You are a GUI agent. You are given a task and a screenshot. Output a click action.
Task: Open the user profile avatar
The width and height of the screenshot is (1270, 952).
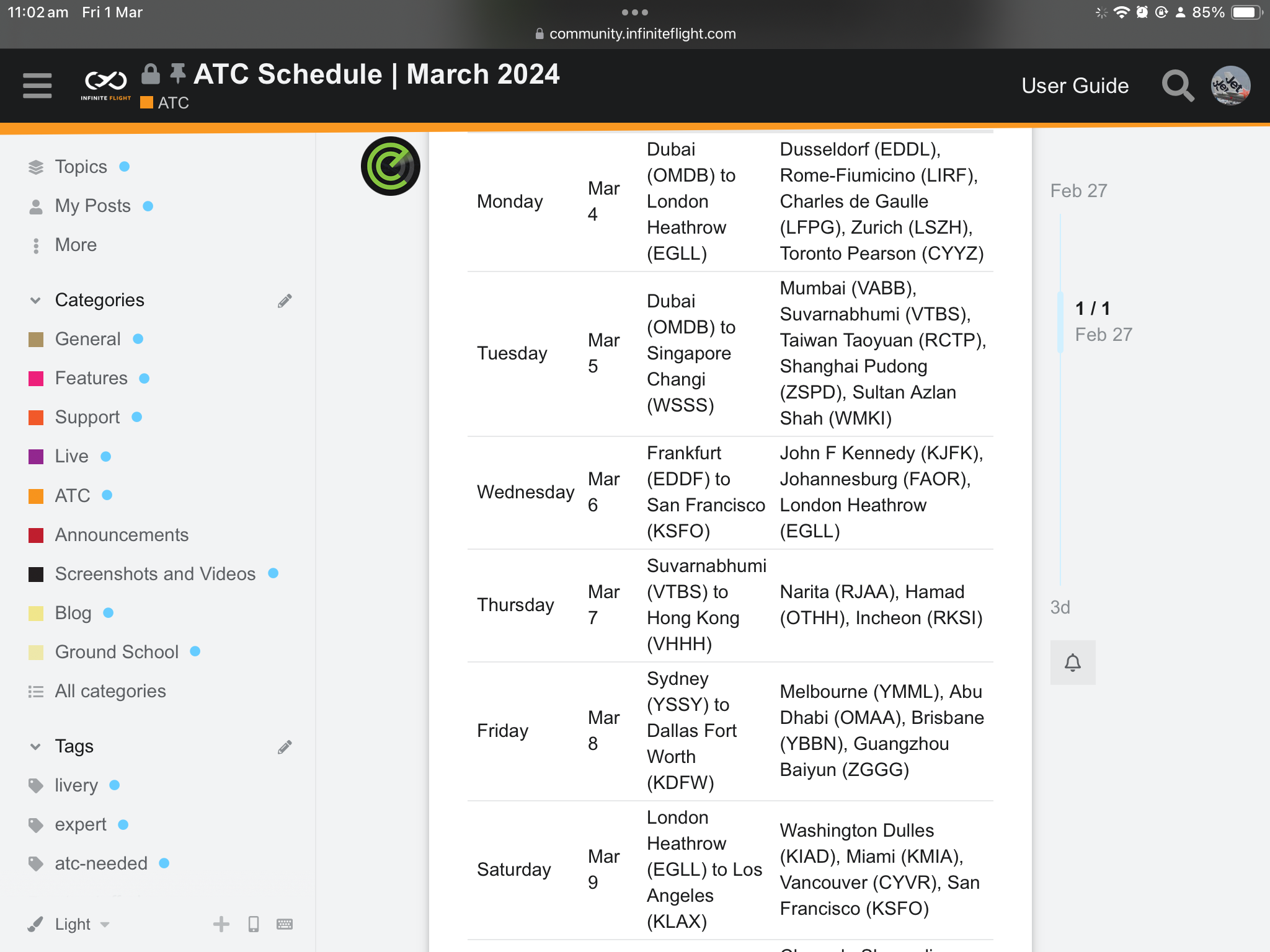[1230, 86]
